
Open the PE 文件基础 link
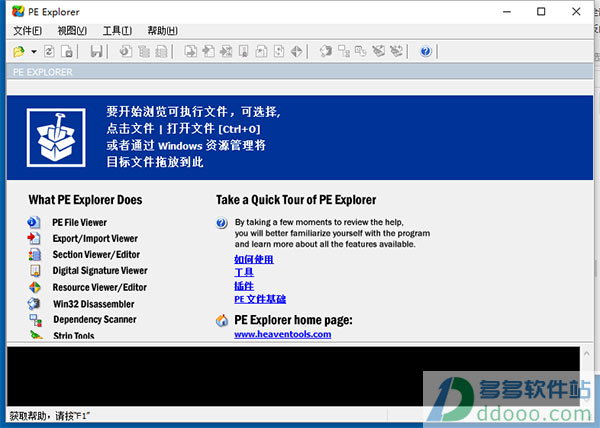pyautogui.click(x=260, y=299)
